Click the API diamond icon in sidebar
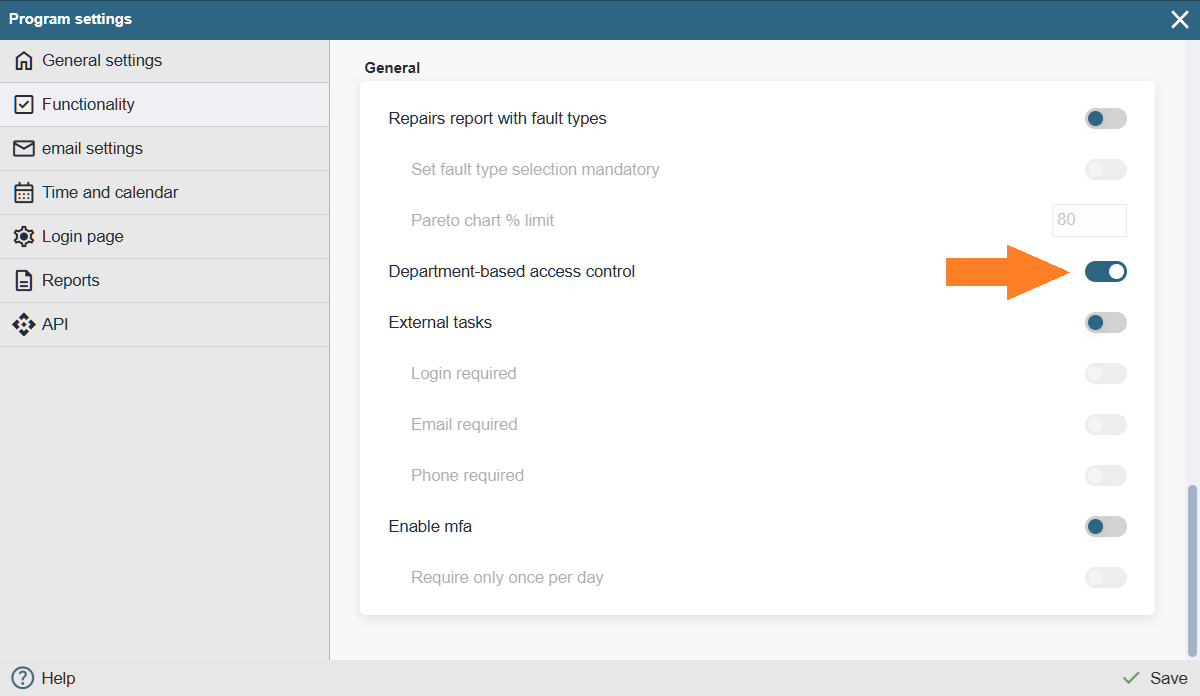Viewport: 1200px width, 696px height. (24, 325)
